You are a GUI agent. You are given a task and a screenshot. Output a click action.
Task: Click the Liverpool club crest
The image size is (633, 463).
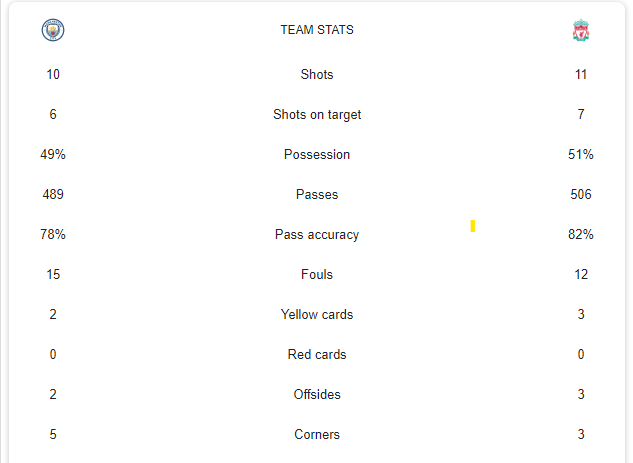581,30
